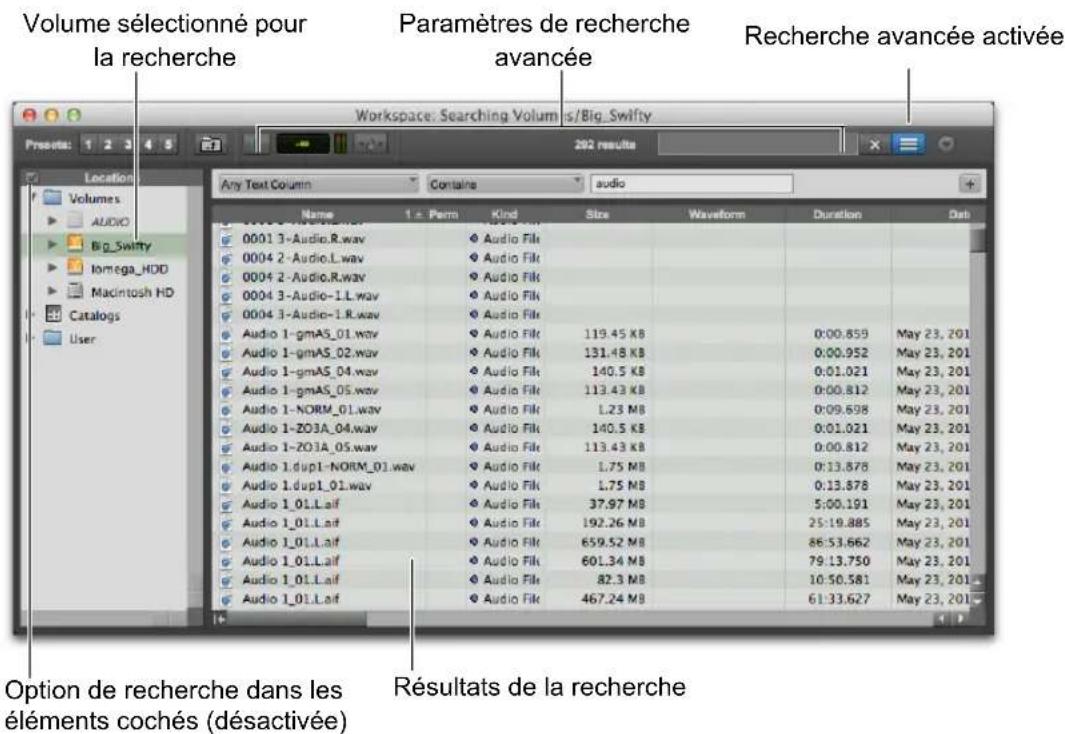The height and width of the screenshot is (734, 1065).
Task: Select preset 1 button
Action: (x=88, y=145)
